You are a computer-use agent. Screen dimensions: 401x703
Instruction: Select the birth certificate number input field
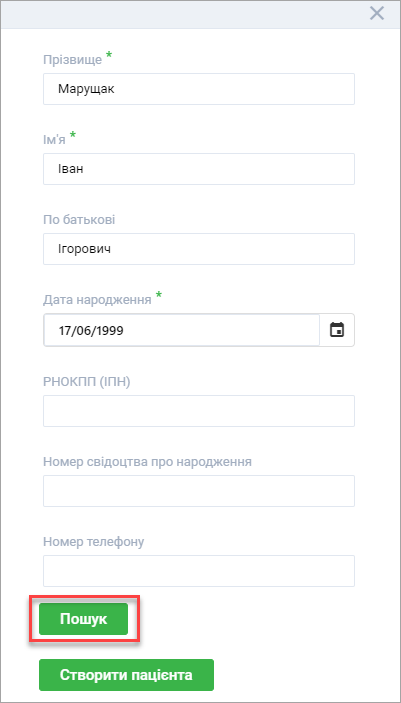tap(199, 491)
